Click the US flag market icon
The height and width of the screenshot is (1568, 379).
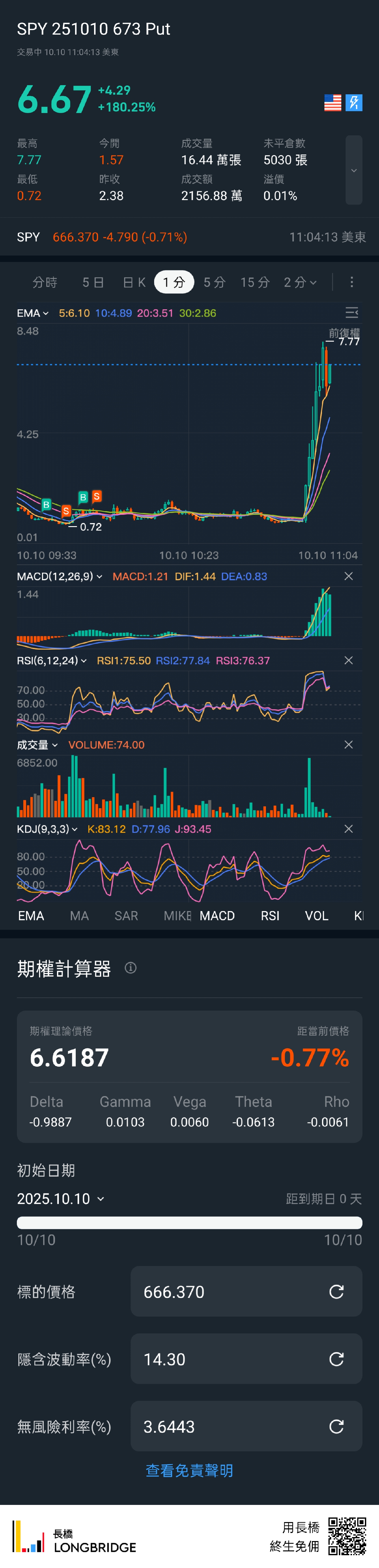point(333,103)
